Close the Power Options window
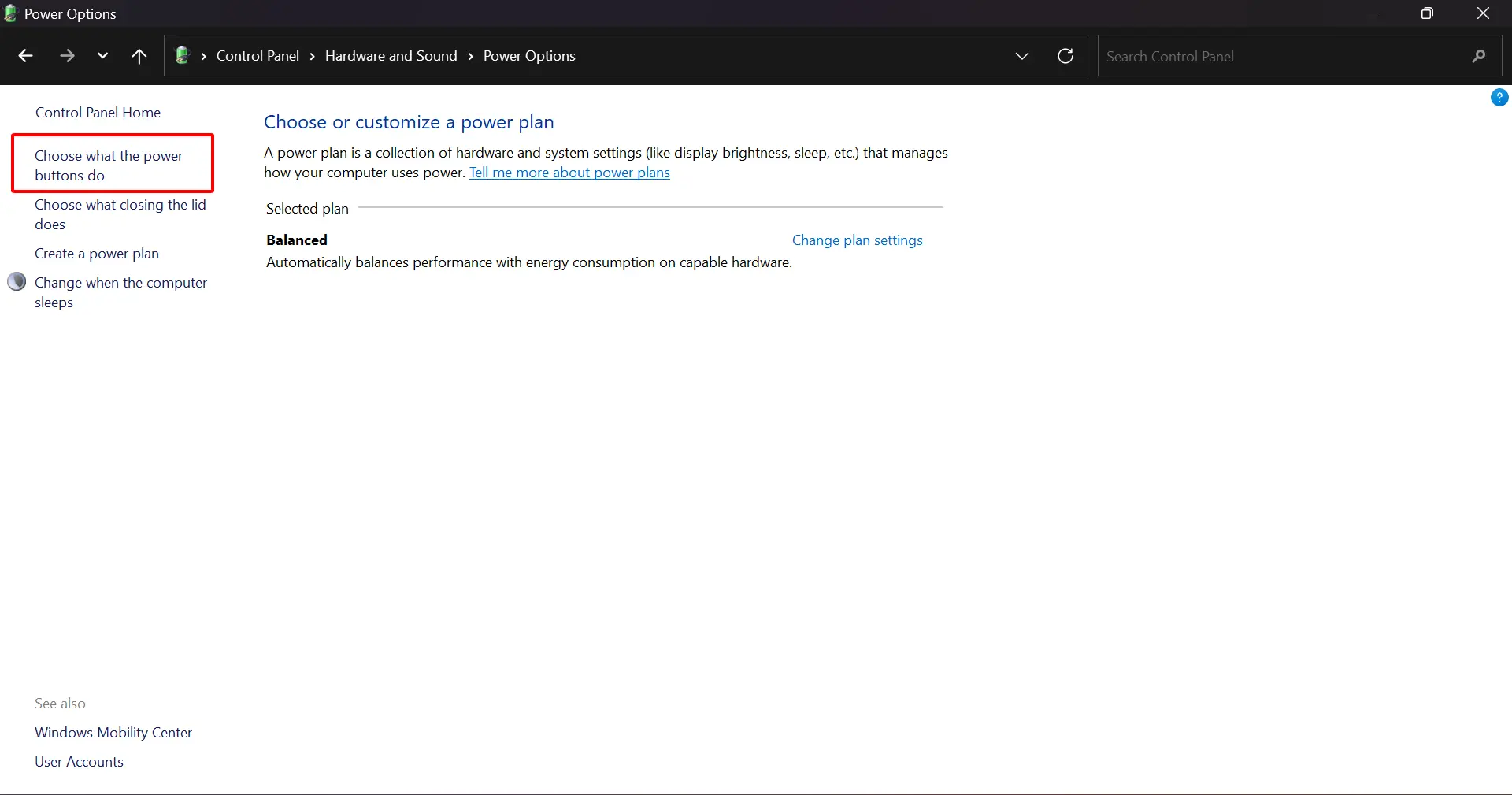This screenshot has height=795, width=1512. pos(1483,13)
